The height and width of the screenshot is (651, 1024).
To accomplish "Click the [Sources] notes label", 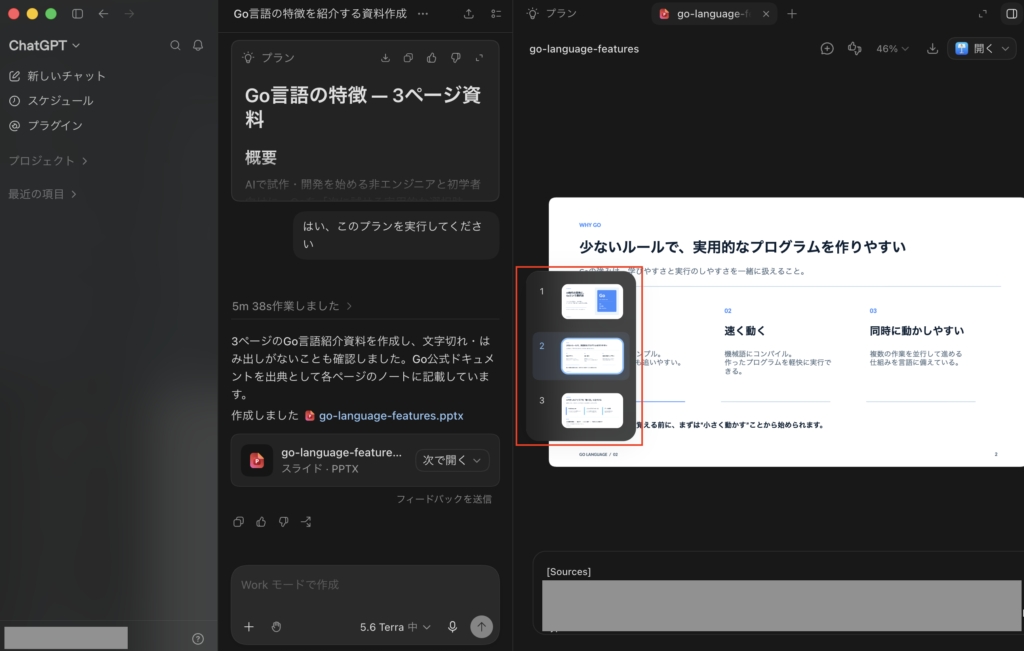I will (568, 571).
